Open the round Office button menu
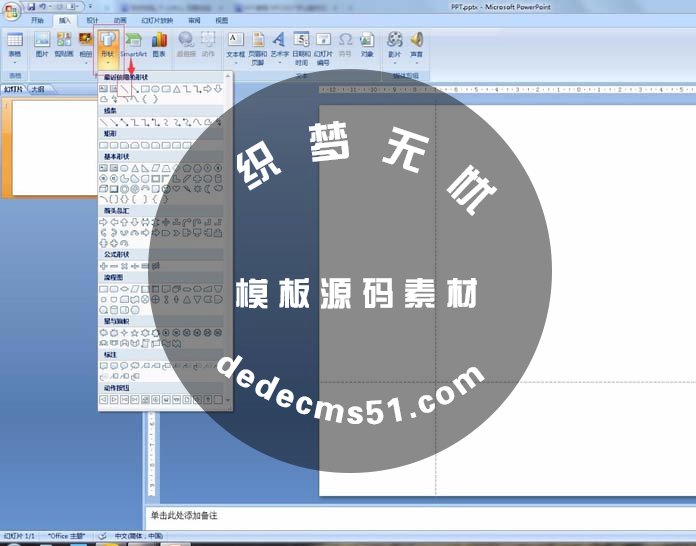The height and width of the screenshot is (546, 696). click(x=11, y=10)
